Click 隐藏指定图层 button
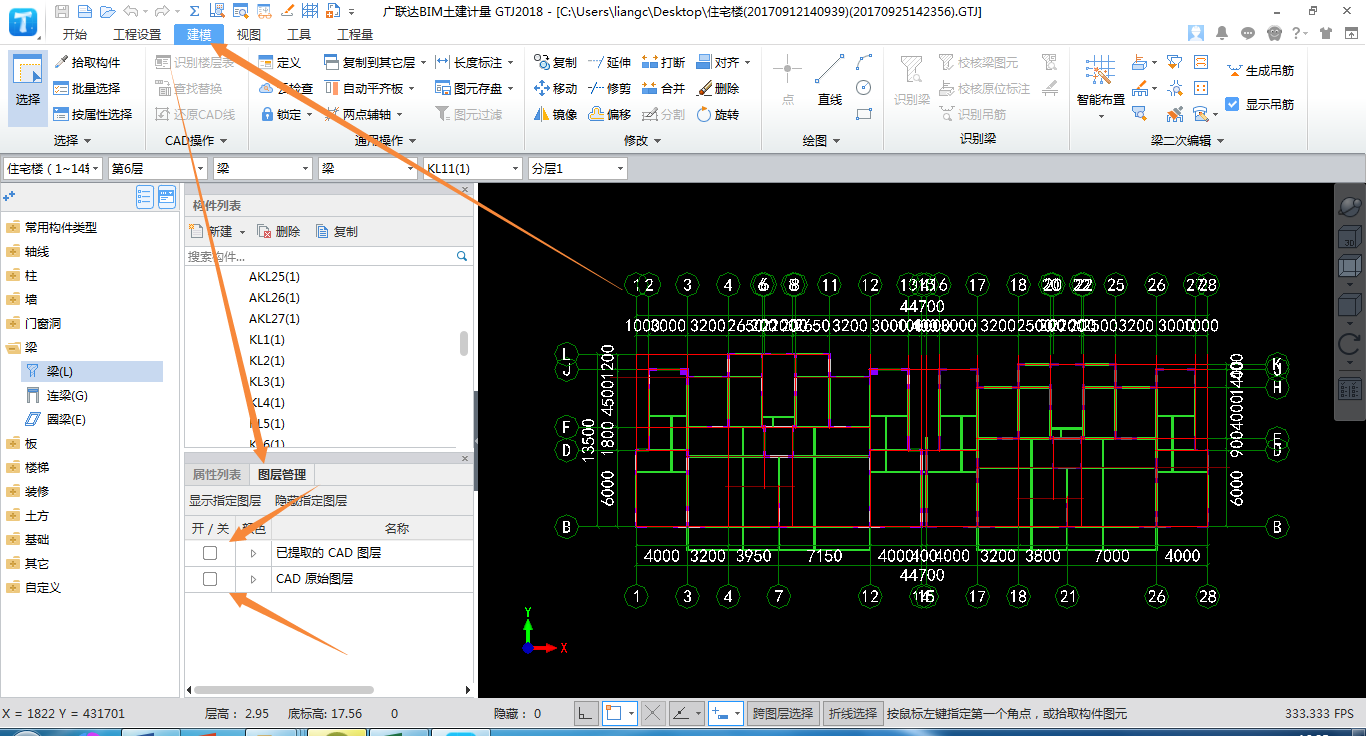1366x736 pixels. (311, 501)
